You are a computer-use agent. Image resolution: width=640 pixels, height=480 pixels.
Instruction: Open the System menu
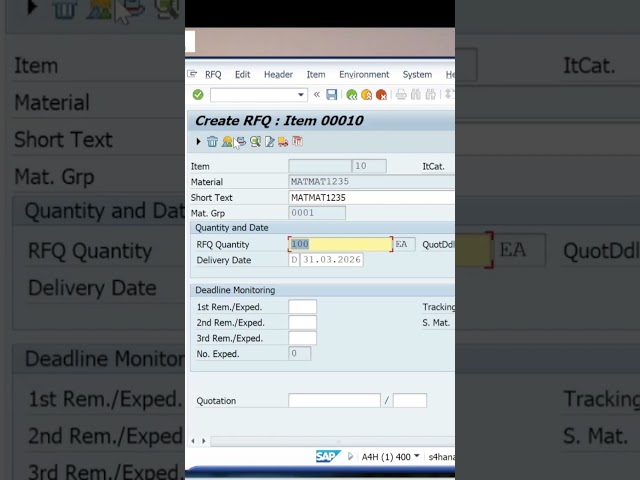coord(417,75)
